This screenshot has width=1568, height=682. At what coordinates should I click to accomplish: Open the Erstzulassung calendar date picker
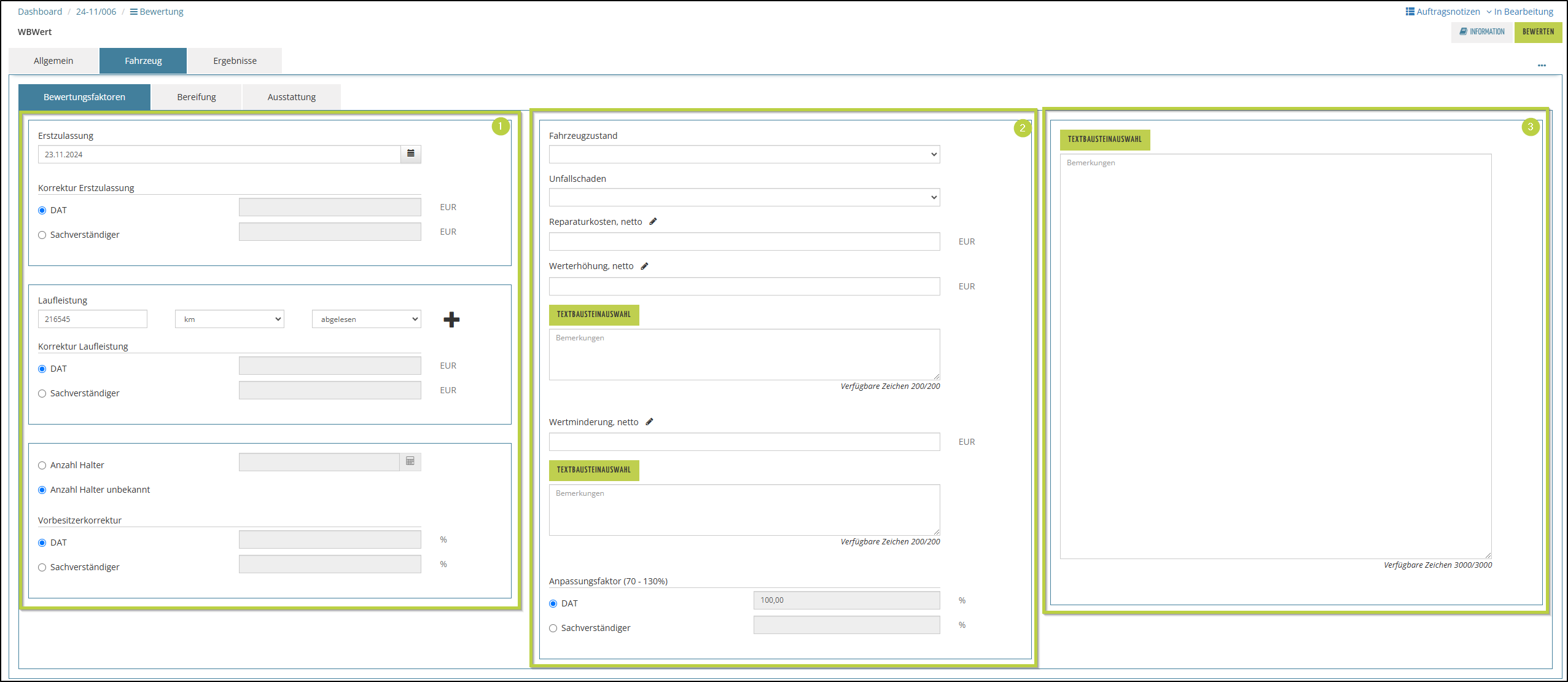(410, 154)
